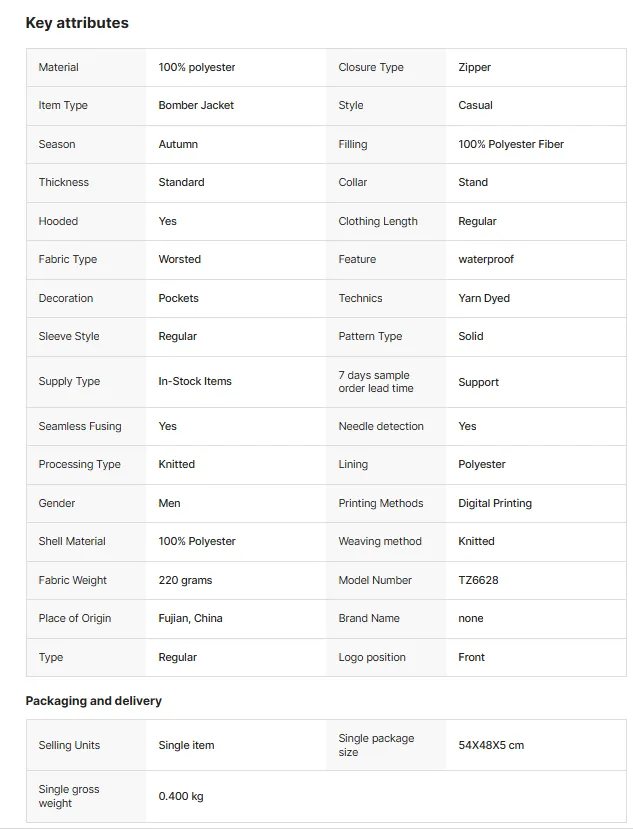Click the In-Stock Items supply value
This screenshot has height=829, width=633.
[x=195, y=381]
